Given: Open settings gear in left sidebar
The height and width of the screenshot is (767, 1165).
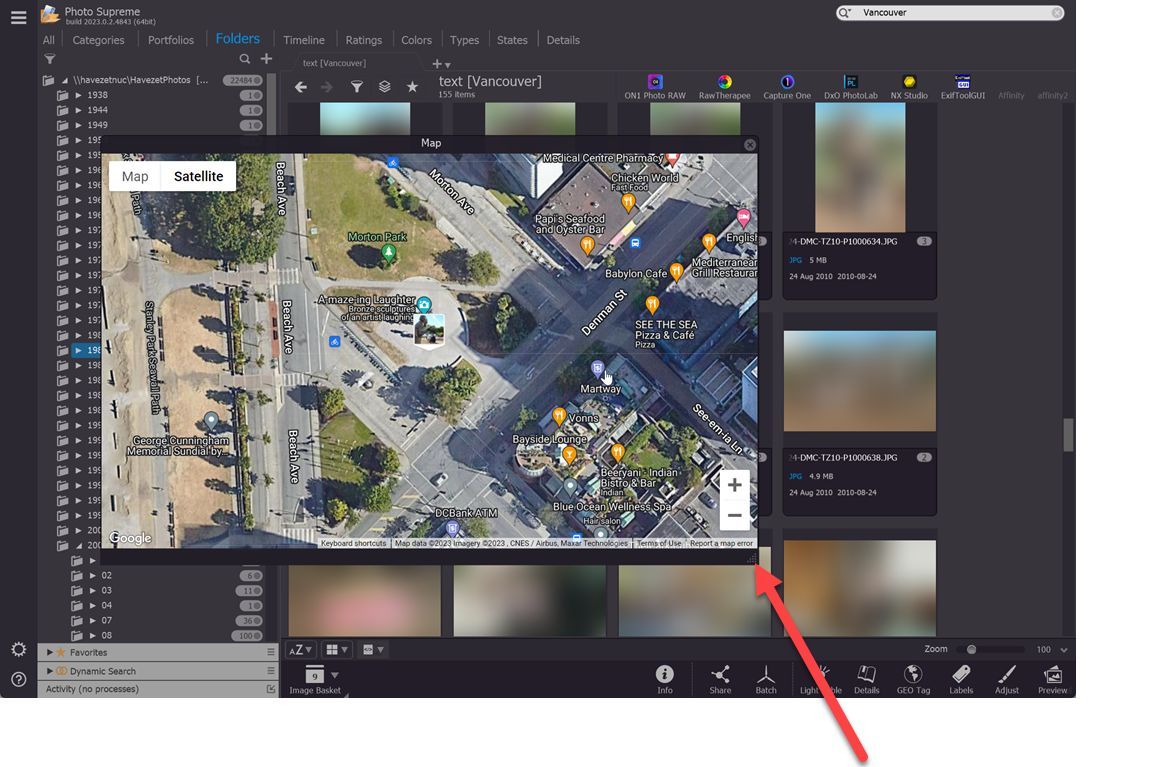Looking at the screenshot, I should [x=19, y=650].
